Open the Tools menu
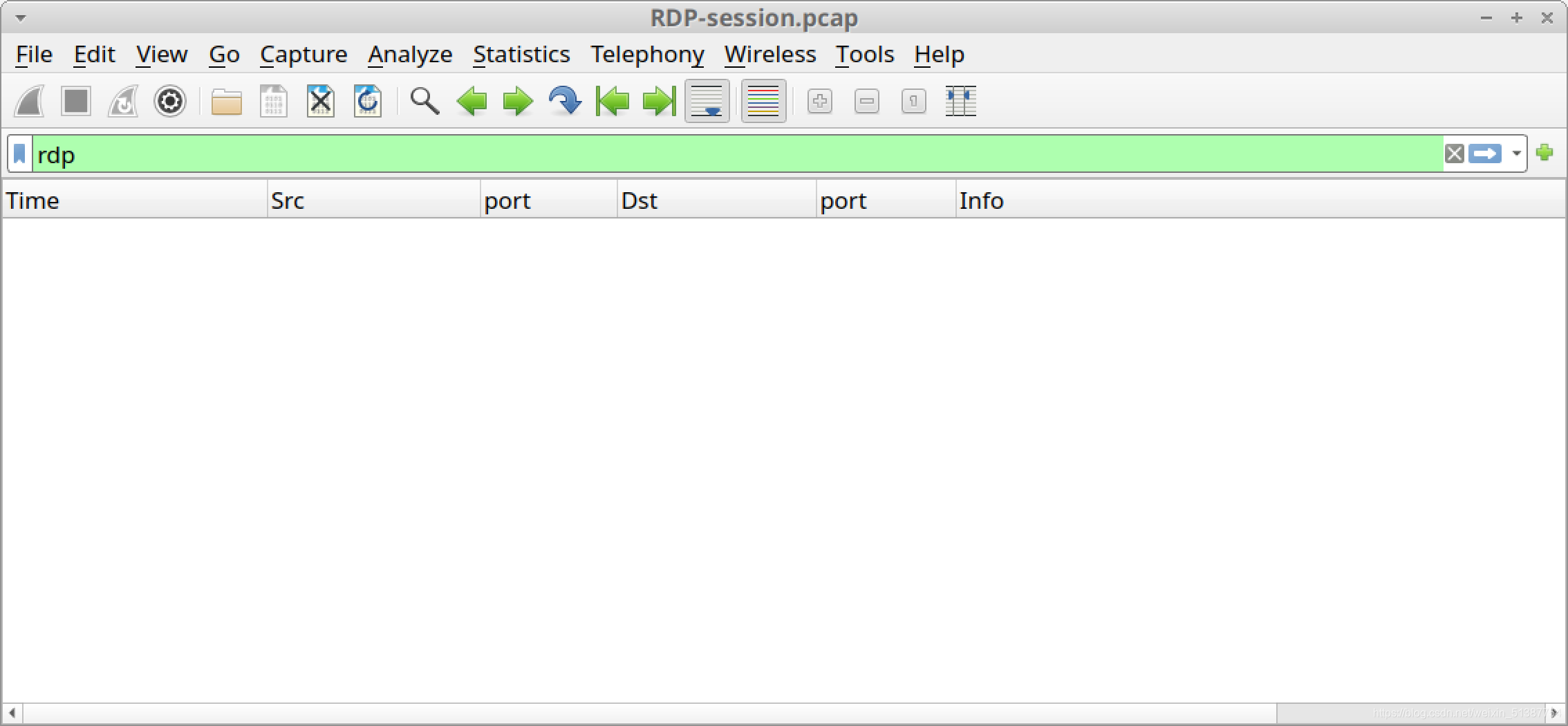The width and height of the screenshot is (1568, 726). click(865, 55)
